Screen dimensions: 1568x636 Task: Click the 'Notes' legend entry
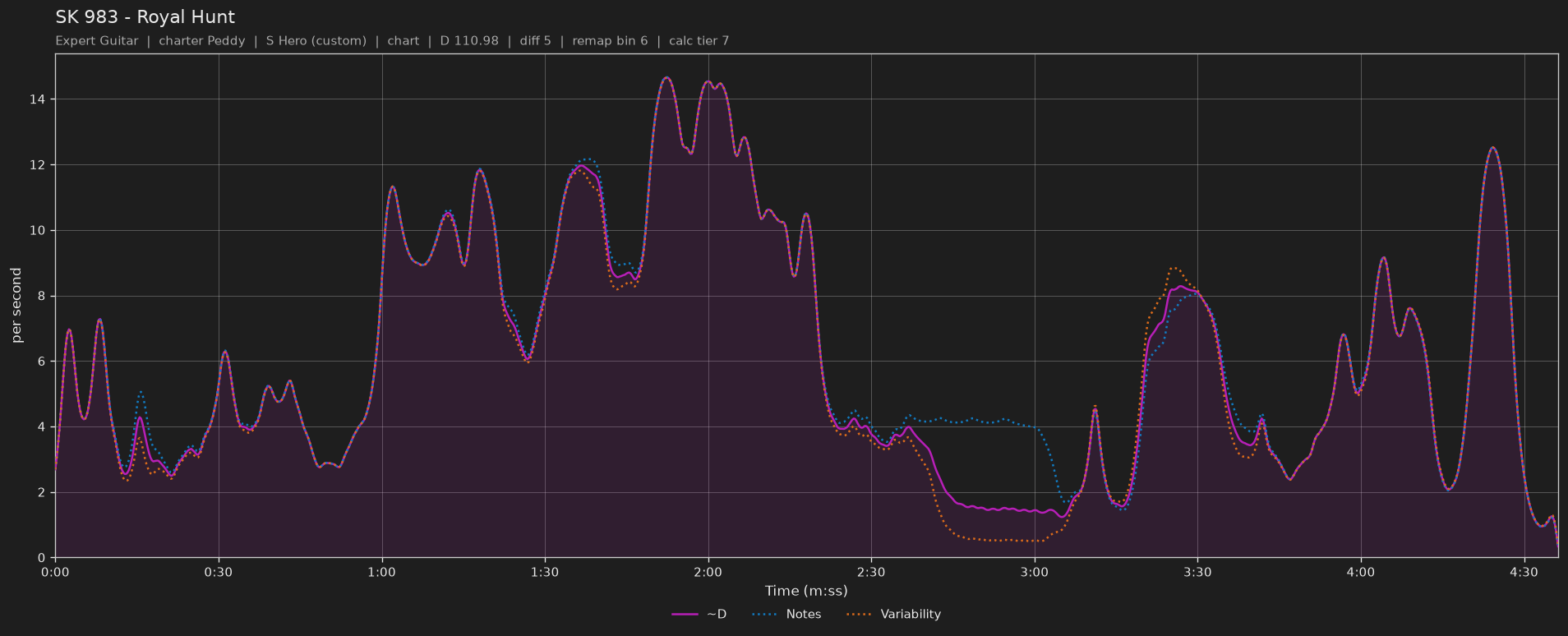[x=786, y=614]
